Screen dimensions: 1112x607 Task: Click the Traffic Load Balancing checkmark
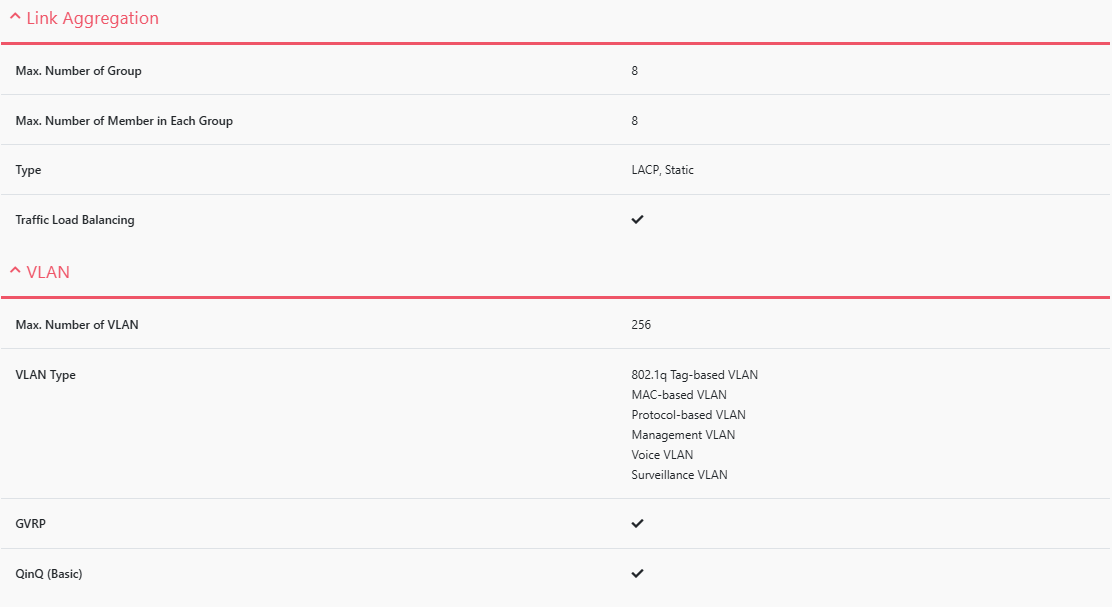coord(638,219)
